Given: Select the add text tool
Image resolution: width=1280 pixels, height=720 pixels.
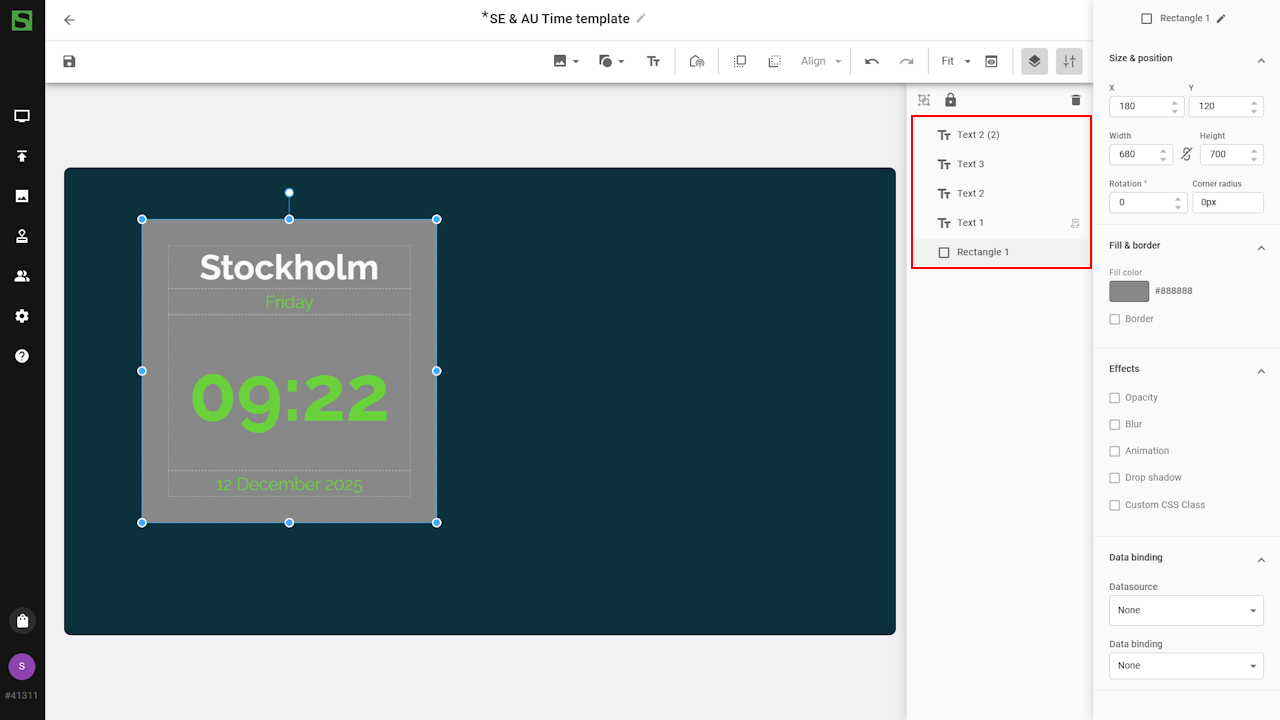Looking at the screenshot, I should pyautogui.click(x=653, y=61).
